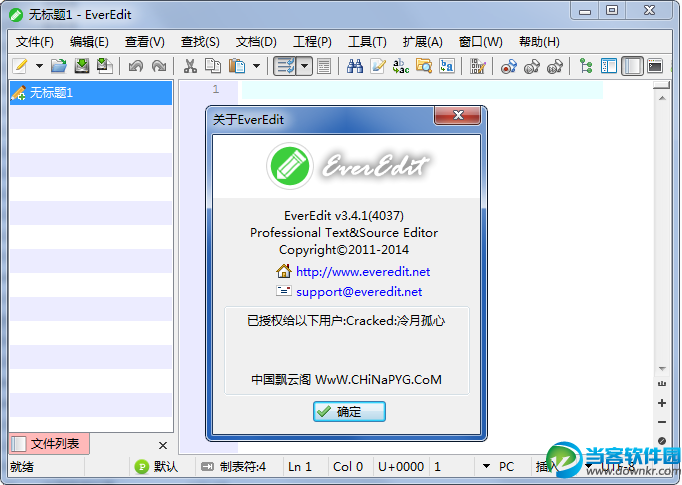The width and height of the screenshot is (682, 485).
Task: Click the Save All toolbar icon
Action: click(104, 66)
